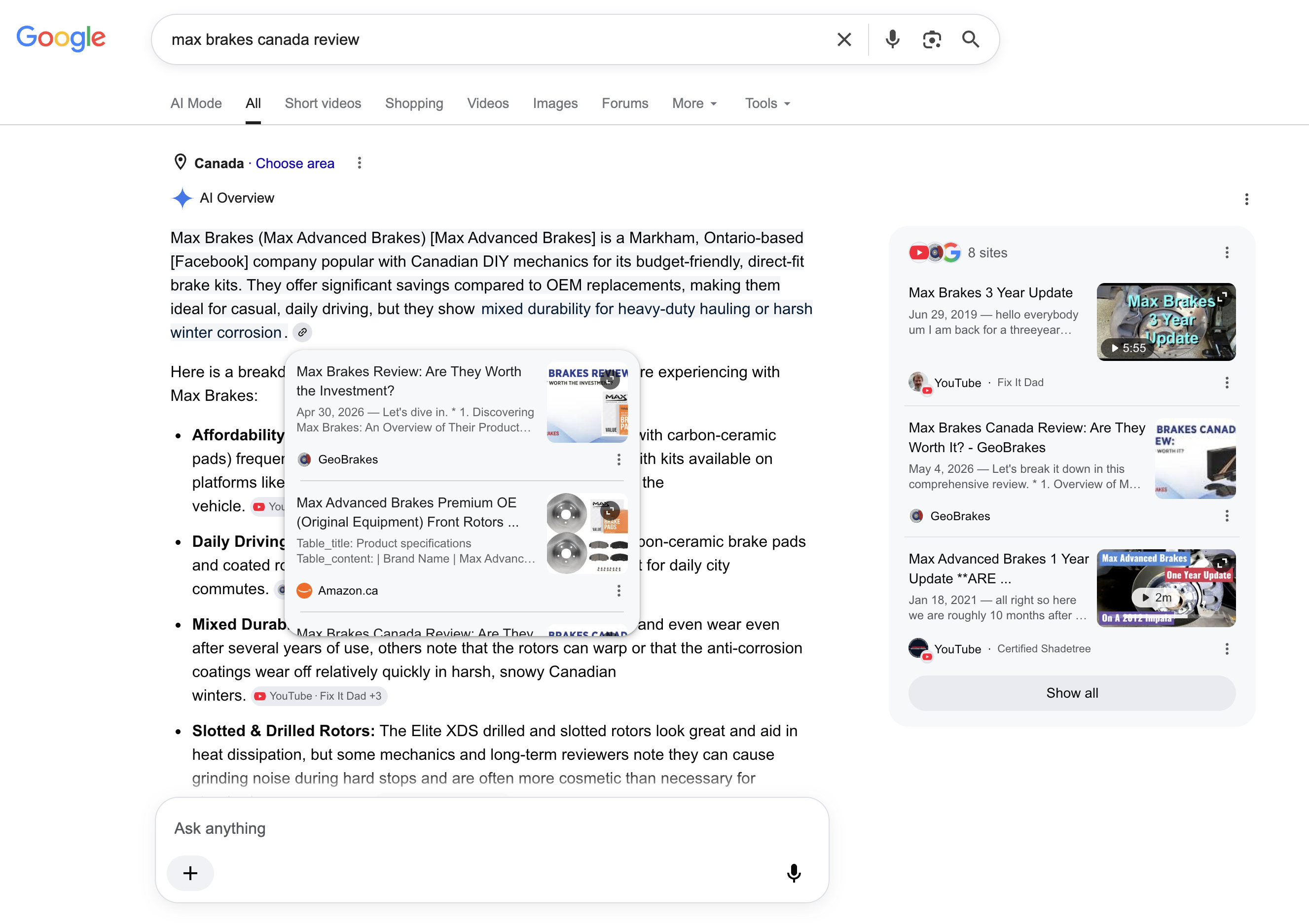The height and width of the screenshot is (924, 1309).
Task: Switch to Shopping tab
Action: click(x=414, y=103)
